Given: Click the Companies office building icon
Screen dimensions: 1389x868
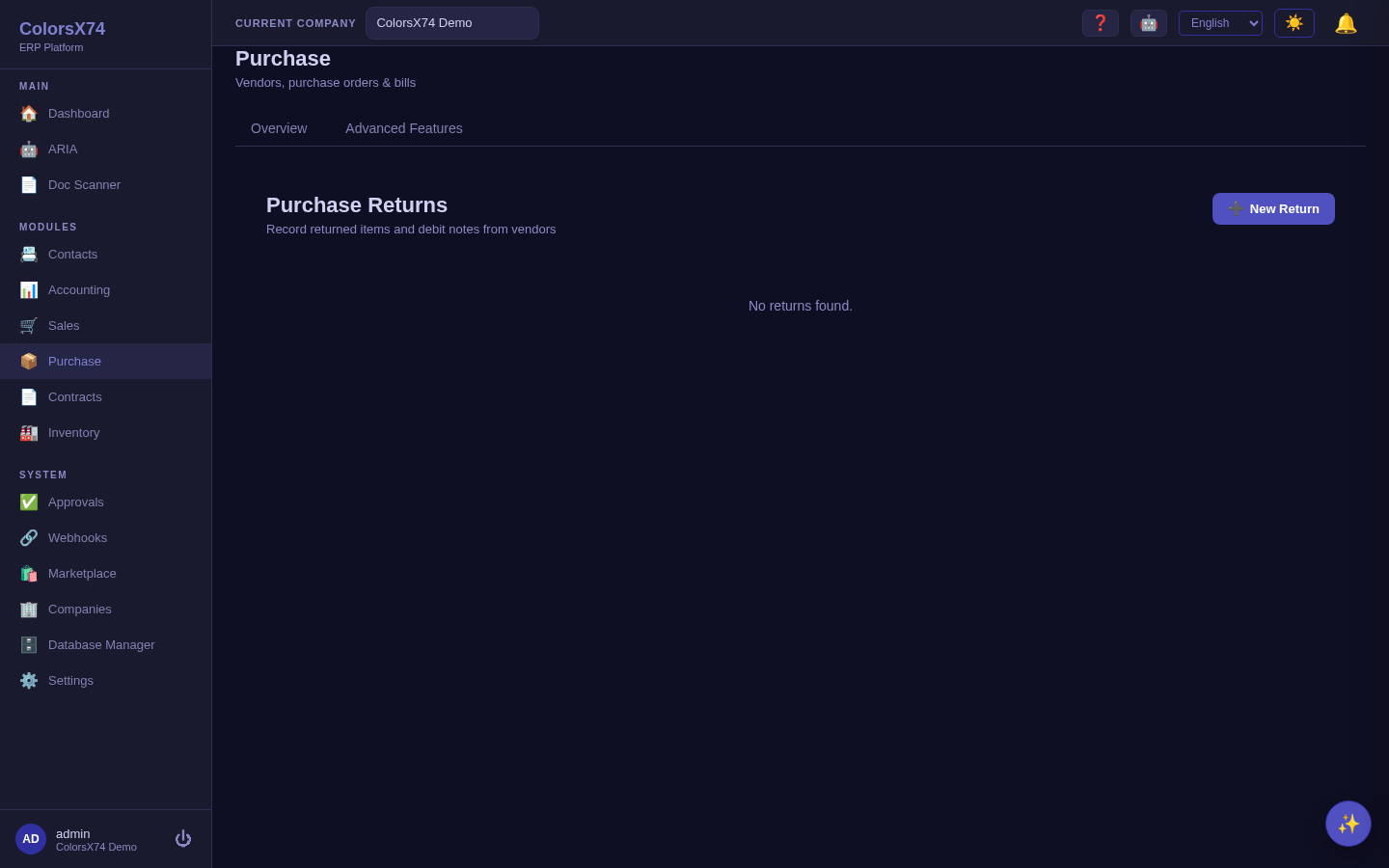Looking at the screenshot, I should (x=29, y=610).
